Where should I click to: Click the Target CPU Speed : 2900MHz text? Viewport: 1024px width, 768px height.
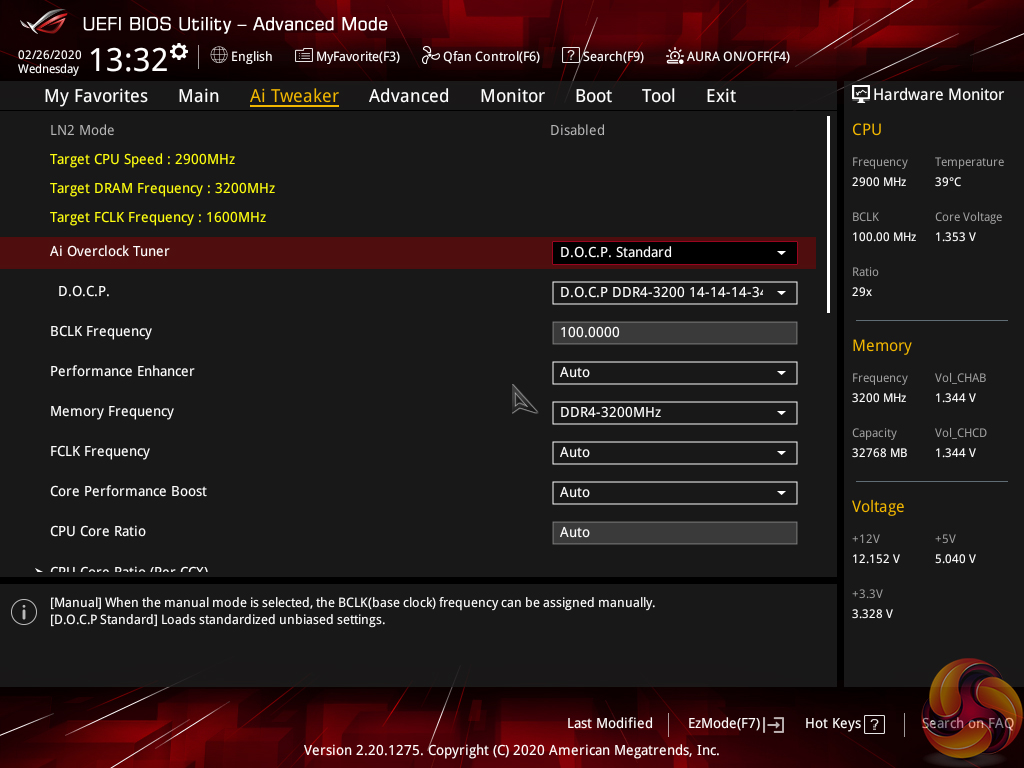pos(142,159)
